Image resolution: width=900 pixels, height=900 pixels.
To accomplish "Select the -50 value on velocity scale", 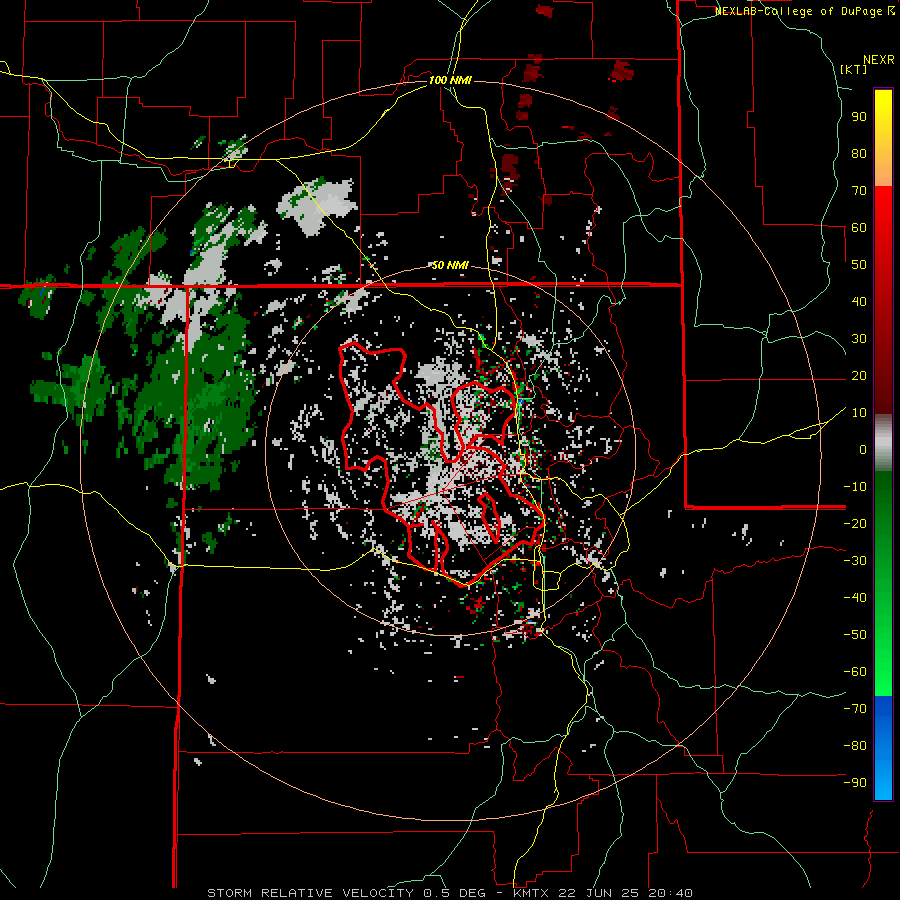I will tap(855, 635).
